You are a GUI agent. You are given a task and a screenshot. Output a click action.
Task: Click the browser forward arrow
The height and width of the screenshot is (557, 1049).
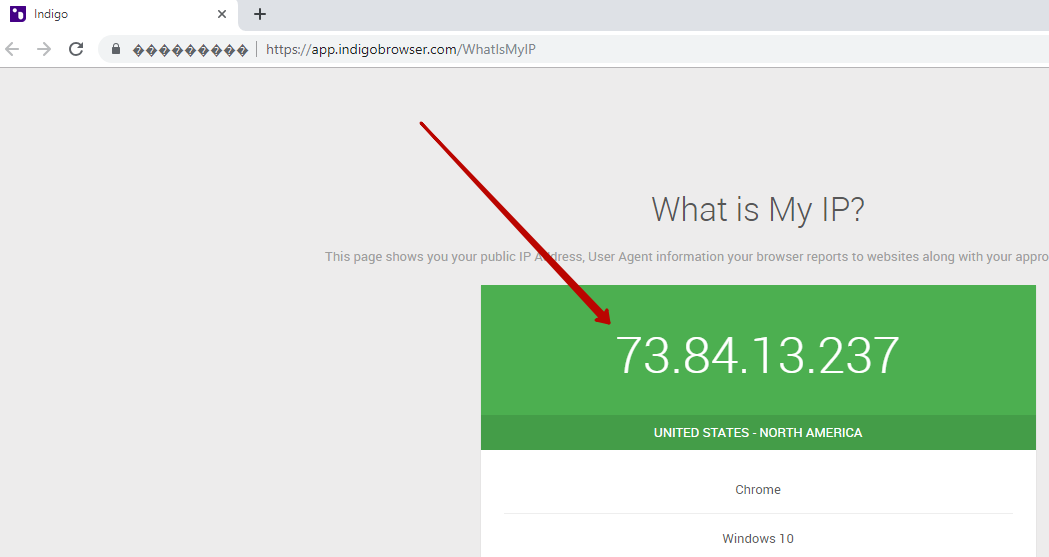coord(43,49)
